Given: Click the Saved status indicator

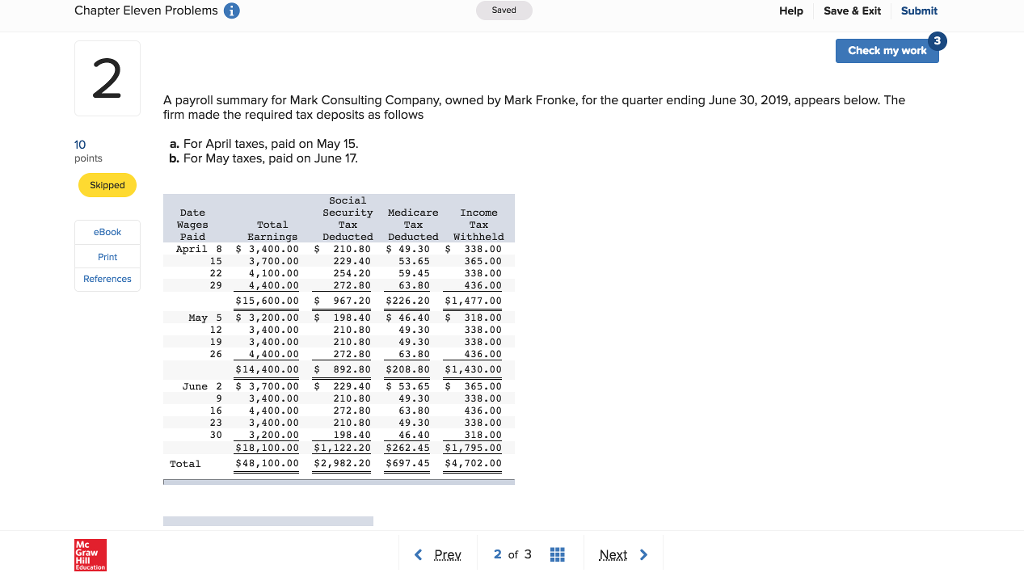Looking at the screenshot, I should click(504, 9).
